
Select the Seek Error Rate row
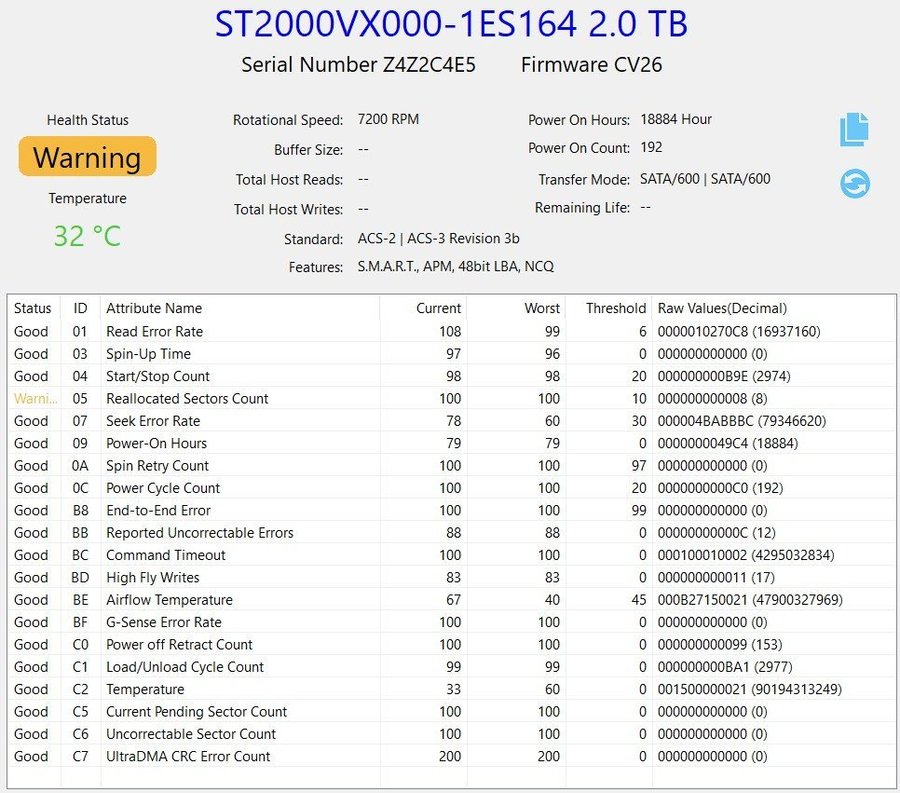pyautogui.click(x=451, y=421)
